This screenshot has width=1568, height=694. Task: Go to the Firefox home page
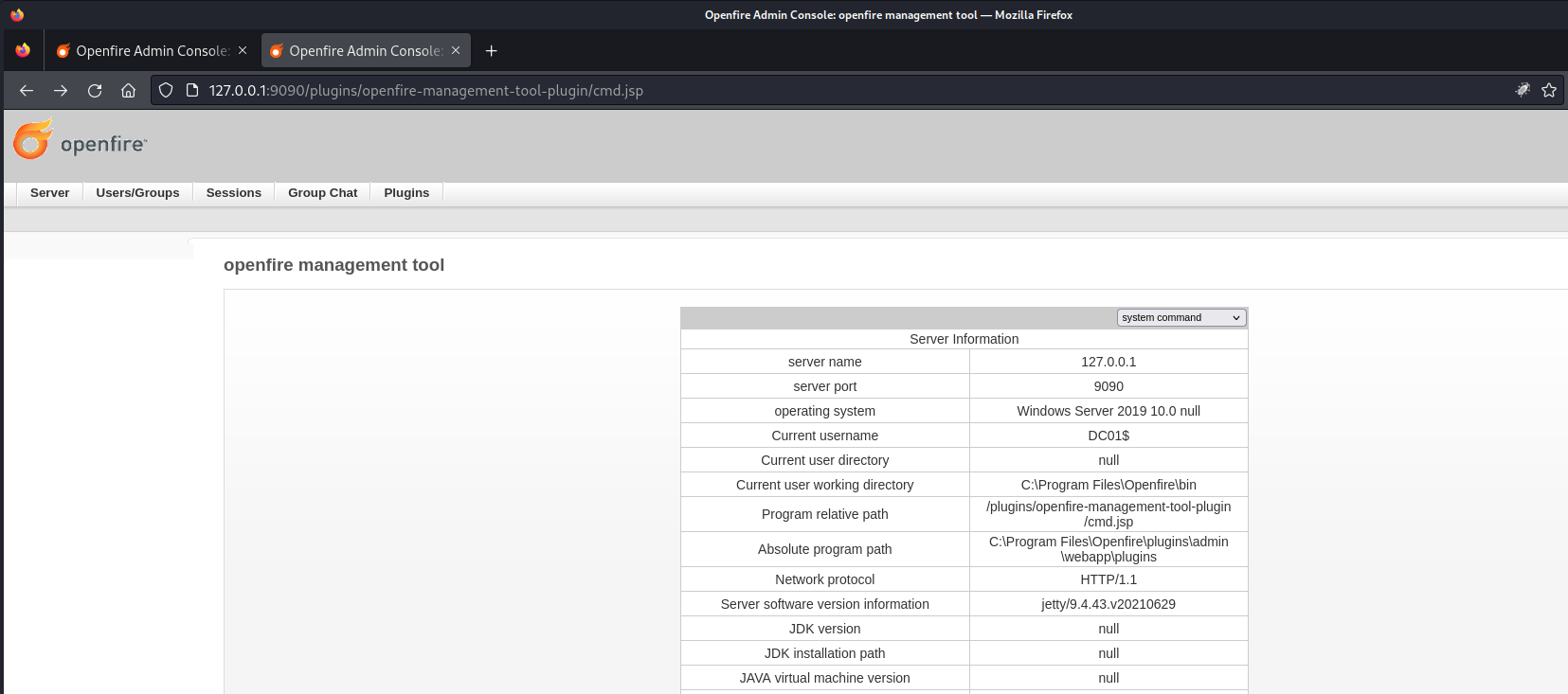pos(129,91)
